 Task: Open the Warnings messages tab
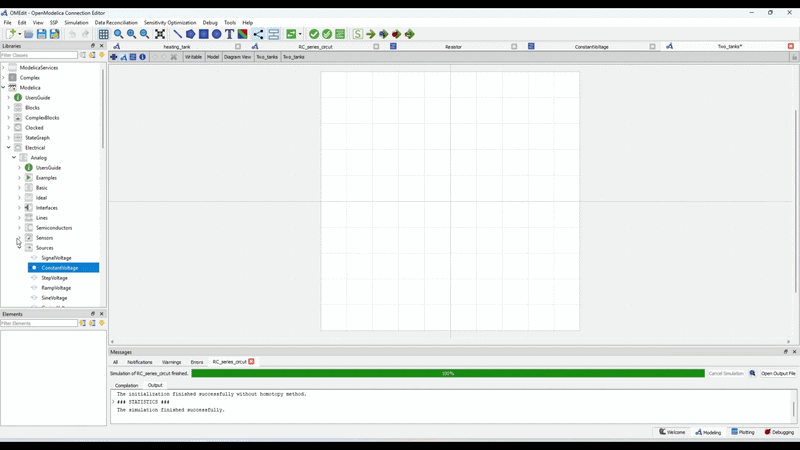click(171, 362)
